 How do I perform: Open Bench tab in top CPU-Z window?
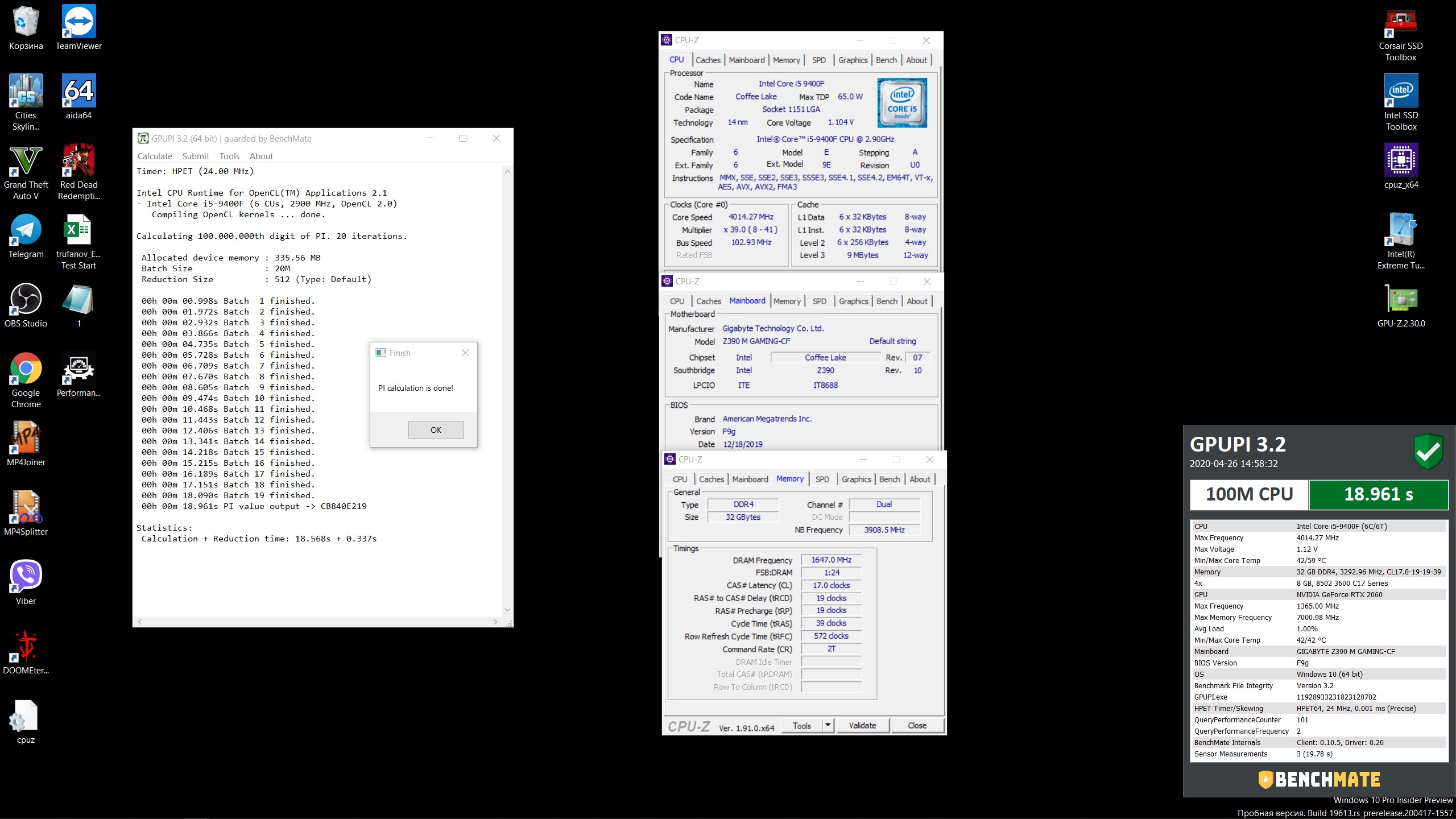pos(886,60)
